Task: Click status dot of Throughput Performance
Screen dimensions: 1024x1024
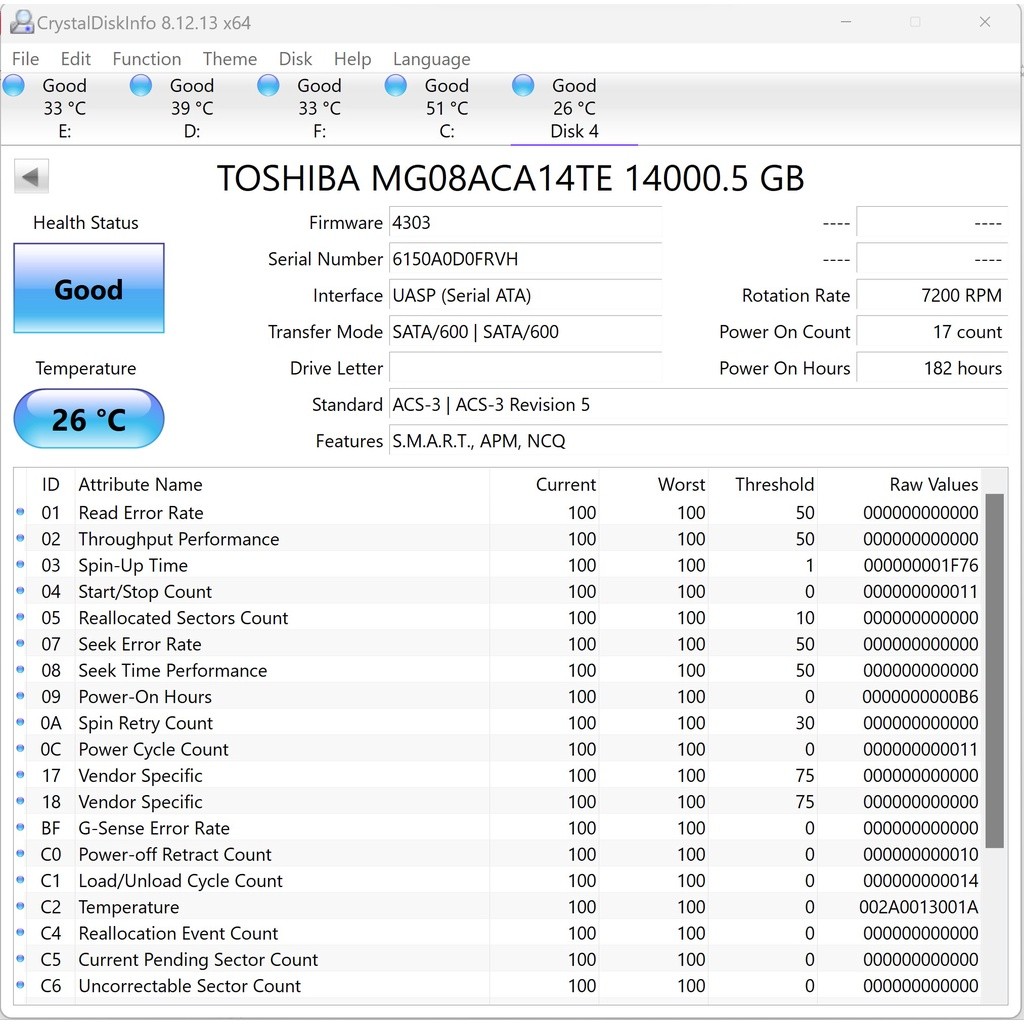Action: click(20, 538)
